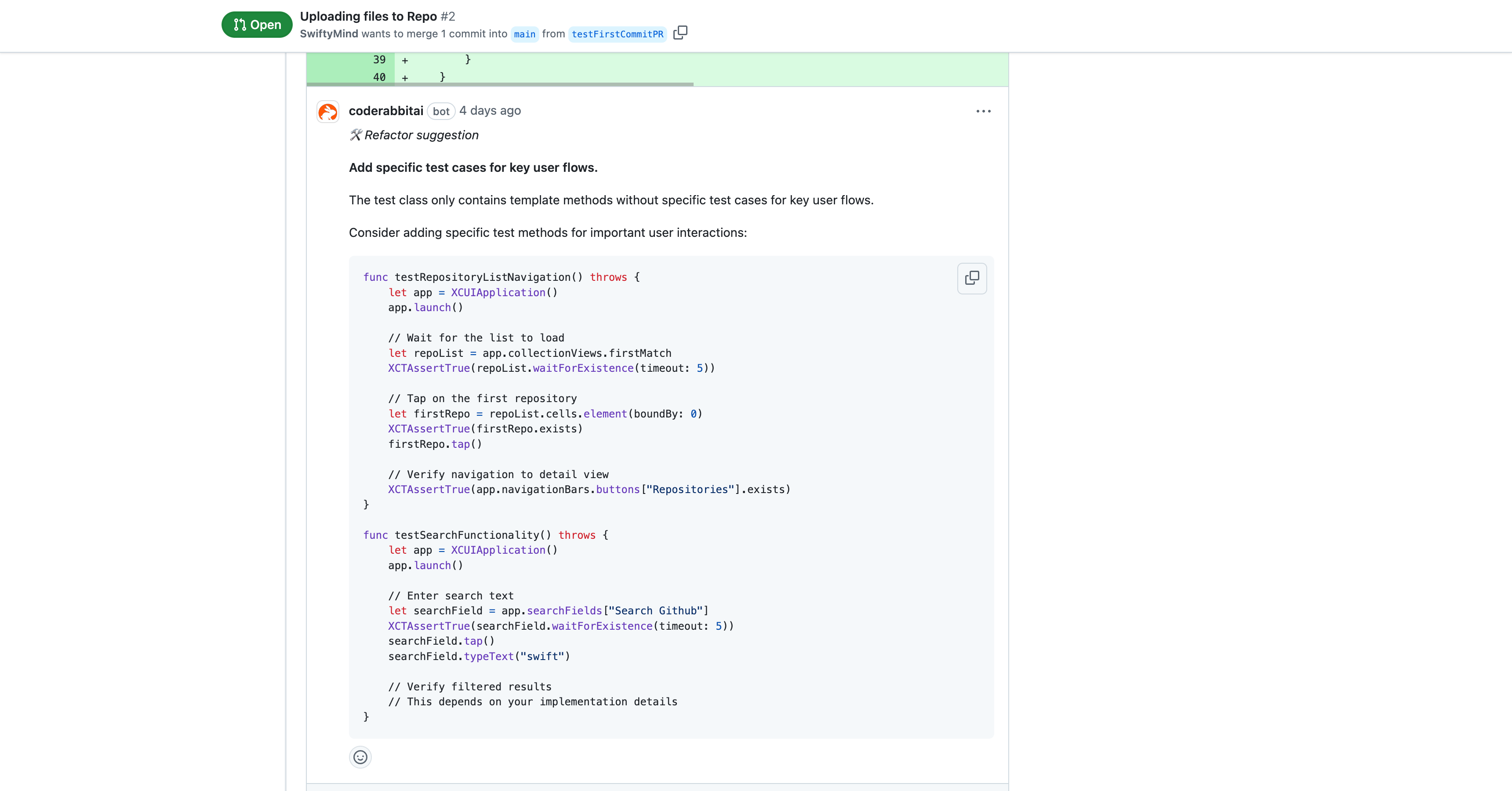Screen dimensions: 1512x791
Task: Open the main base branch link
Action: 524,34
